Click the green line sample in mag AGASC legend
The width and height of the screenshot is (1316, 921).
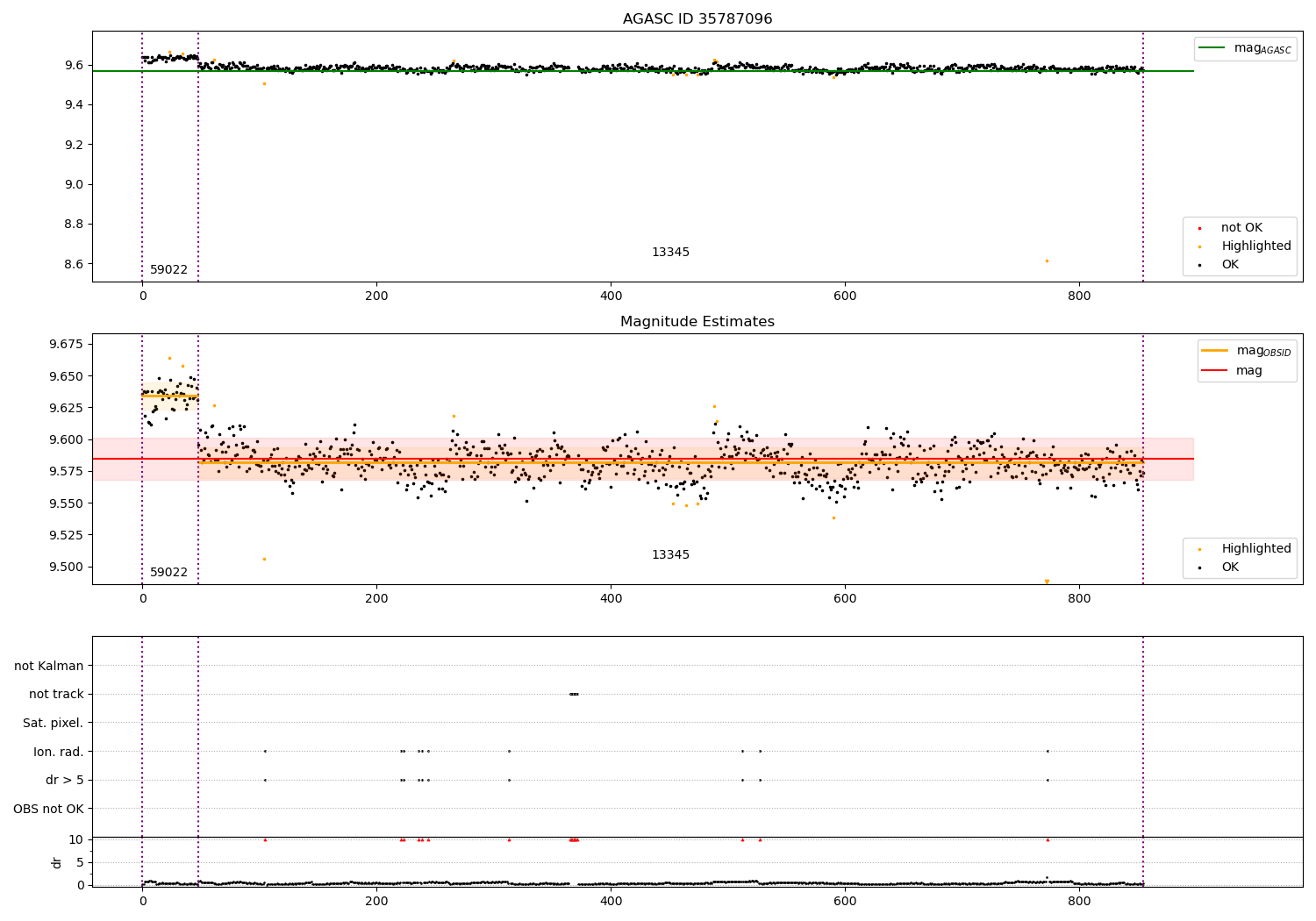pyautogui.click(x=1212, y=48)
